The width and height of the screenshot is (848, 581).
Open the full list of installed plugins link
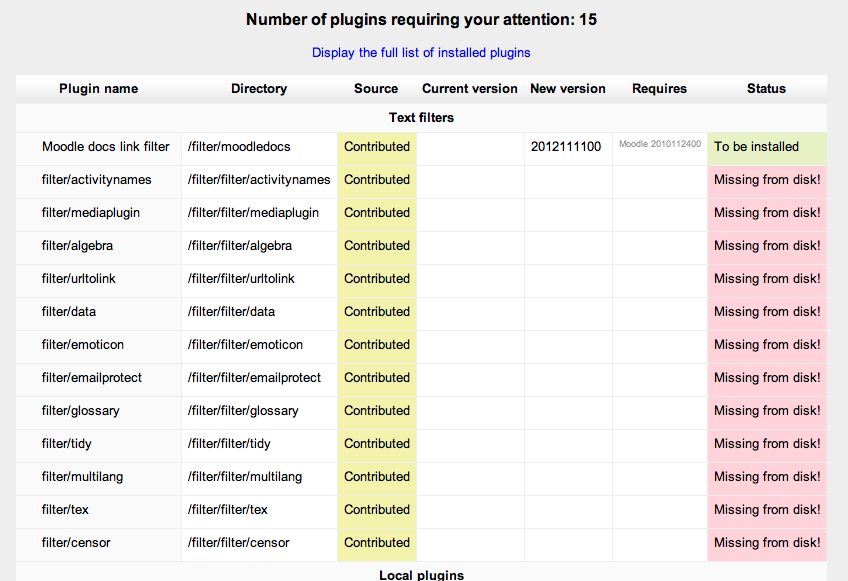[421, 52]
